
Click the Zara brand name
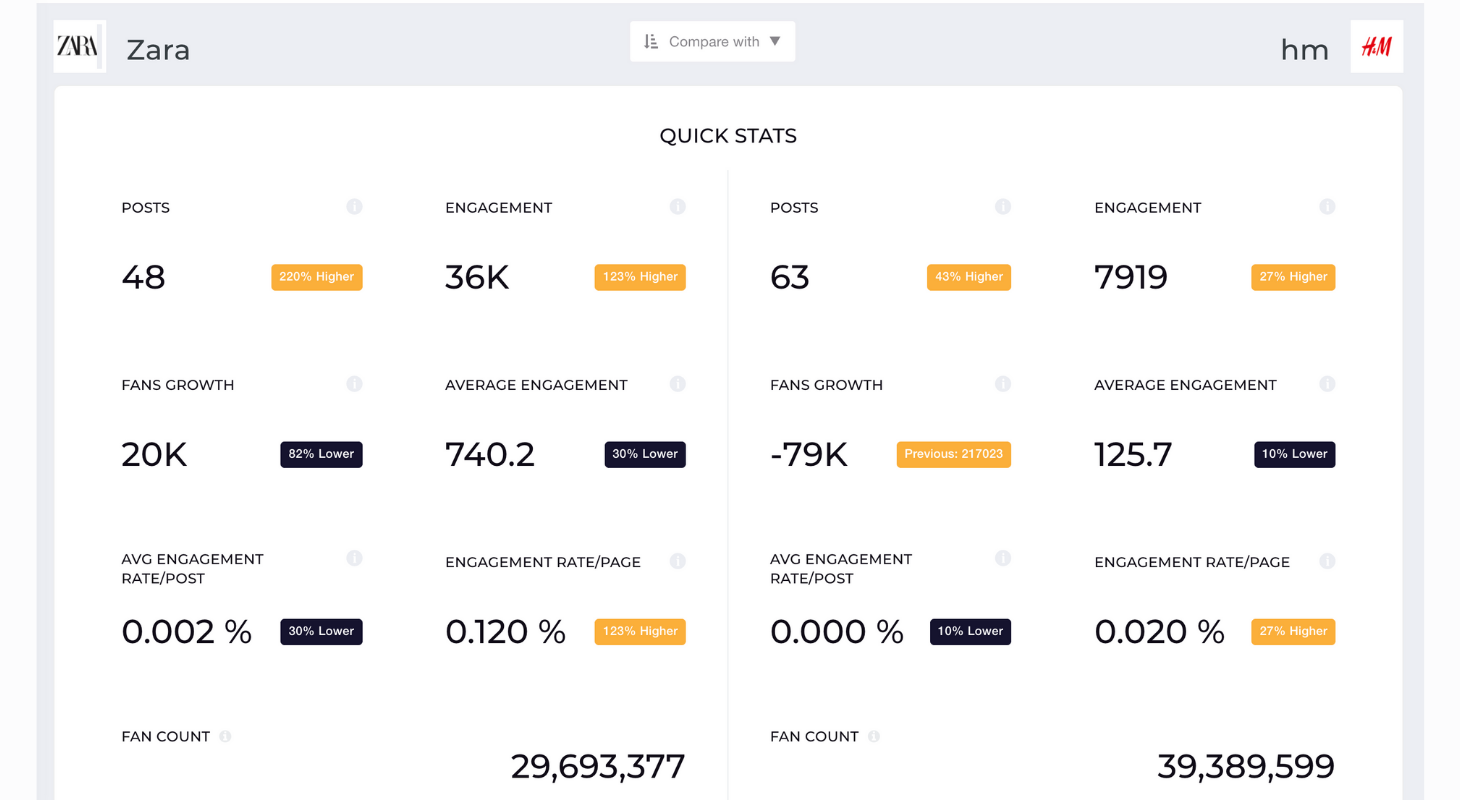[x=158, y=50]
